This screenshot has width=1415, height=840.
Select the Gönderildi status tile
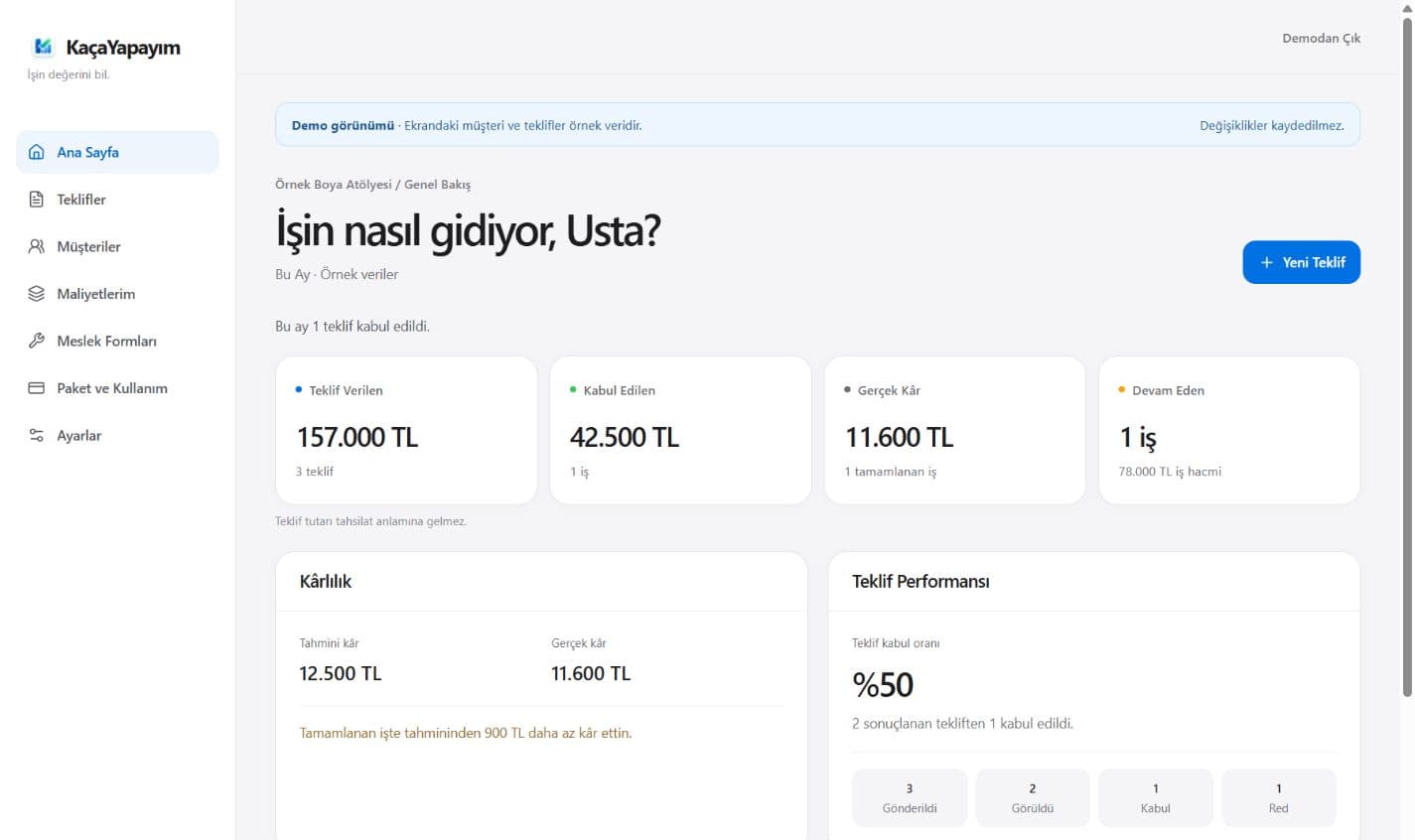[910, 798]
